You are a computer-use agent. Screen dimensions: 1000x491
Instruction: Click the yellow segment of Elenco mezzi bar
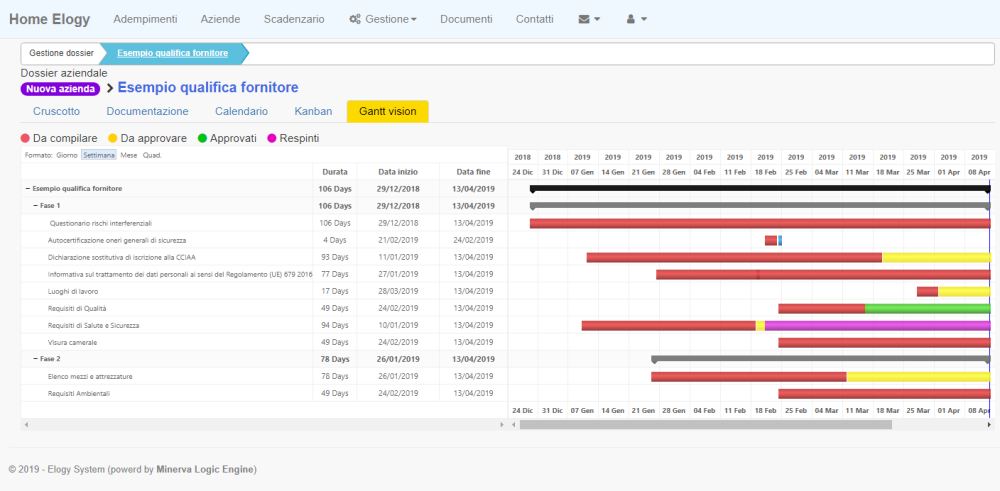click(918, 377)
